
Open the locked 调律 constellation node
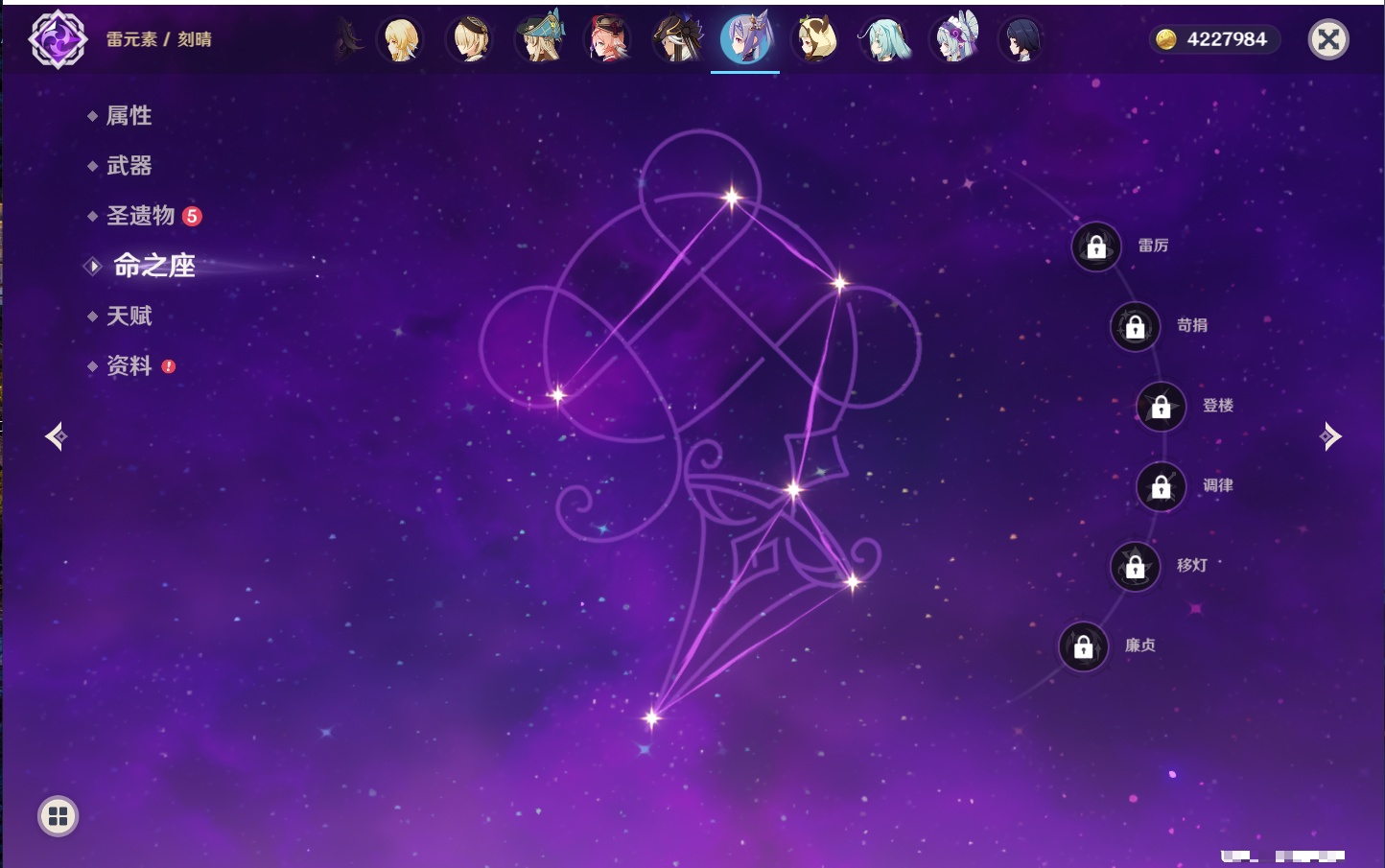[x=1162, y=486]
